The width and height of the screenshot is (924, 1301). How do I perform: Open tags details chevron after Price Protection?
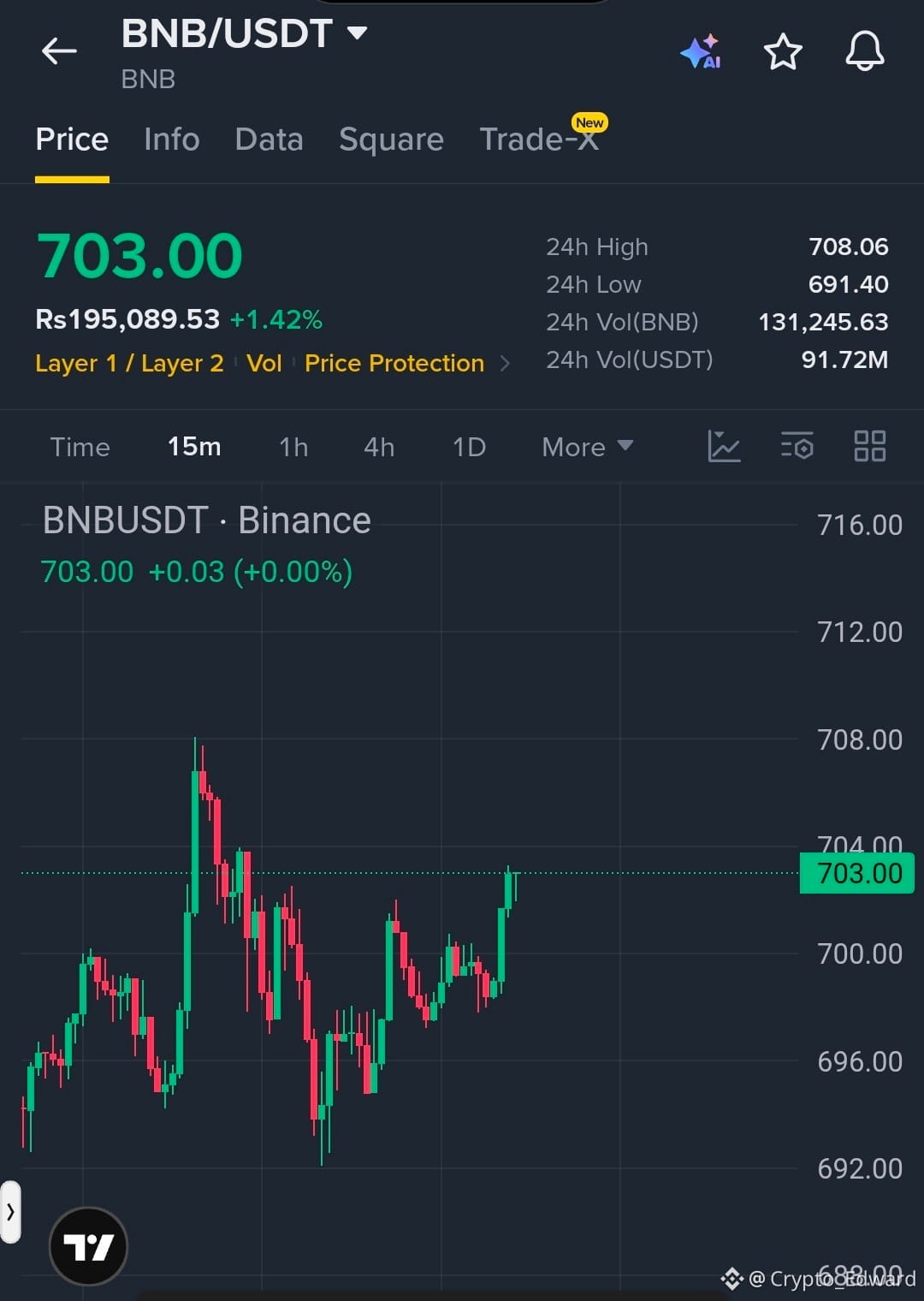[505, 364]
